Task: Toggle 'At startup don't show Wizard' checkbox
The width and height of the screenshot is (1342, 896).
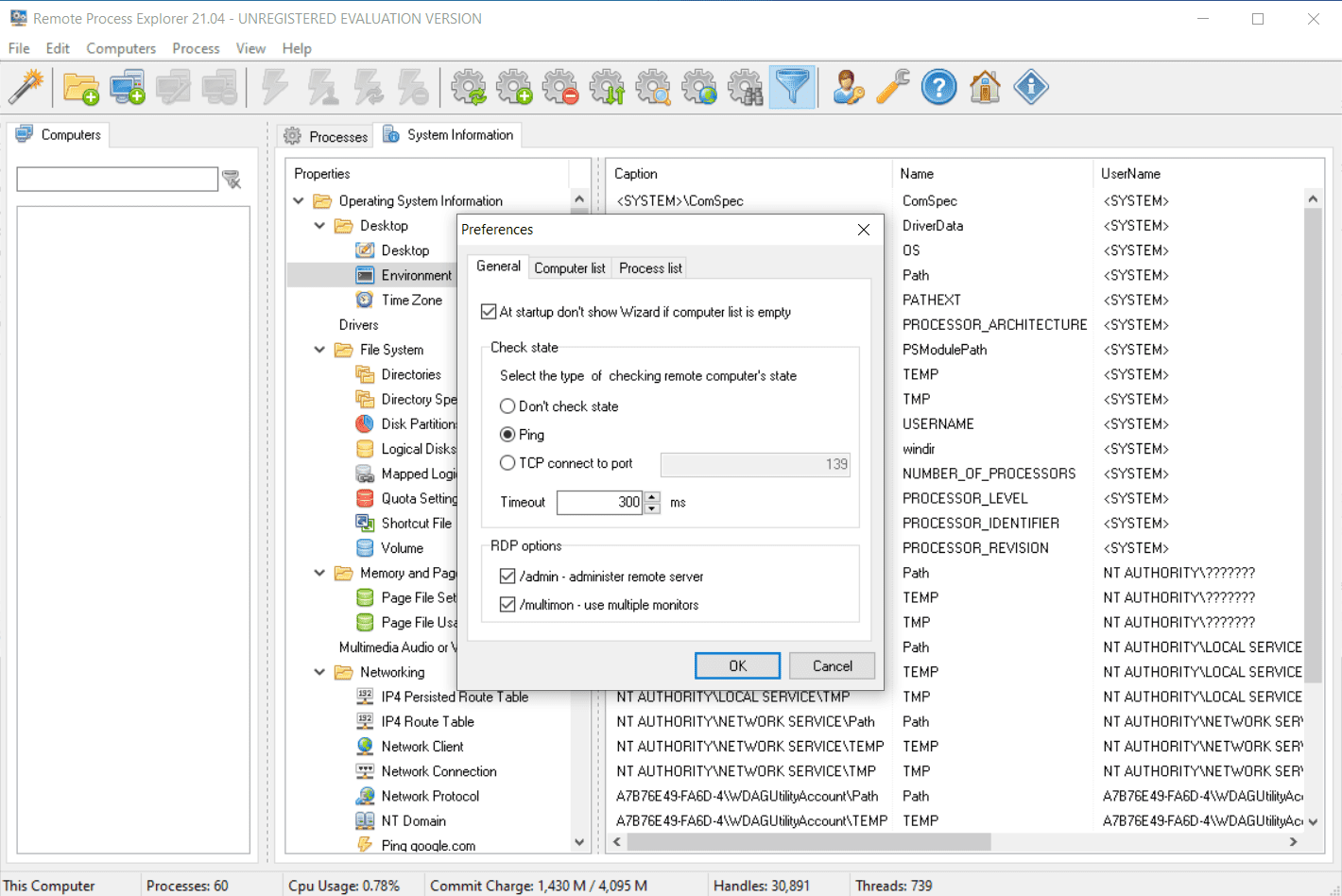Action: click(x=489, y=312)
